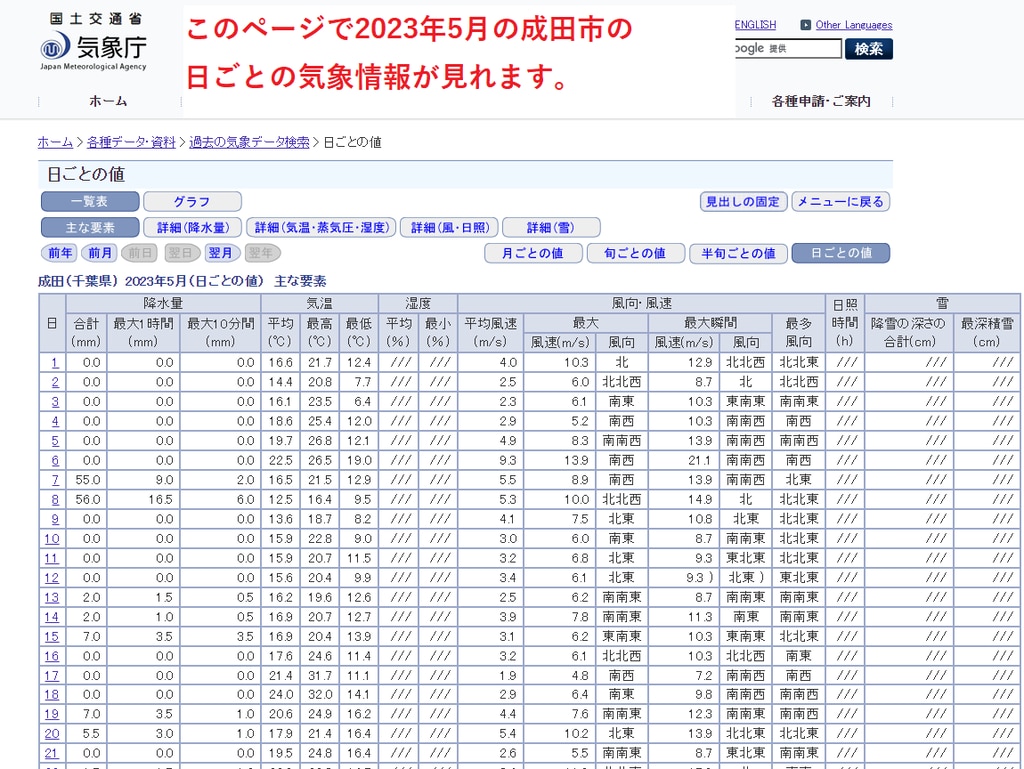The image size is (1024, 769).
Task: Open the 詳細(雪) tab
Action: click(551, 227)
